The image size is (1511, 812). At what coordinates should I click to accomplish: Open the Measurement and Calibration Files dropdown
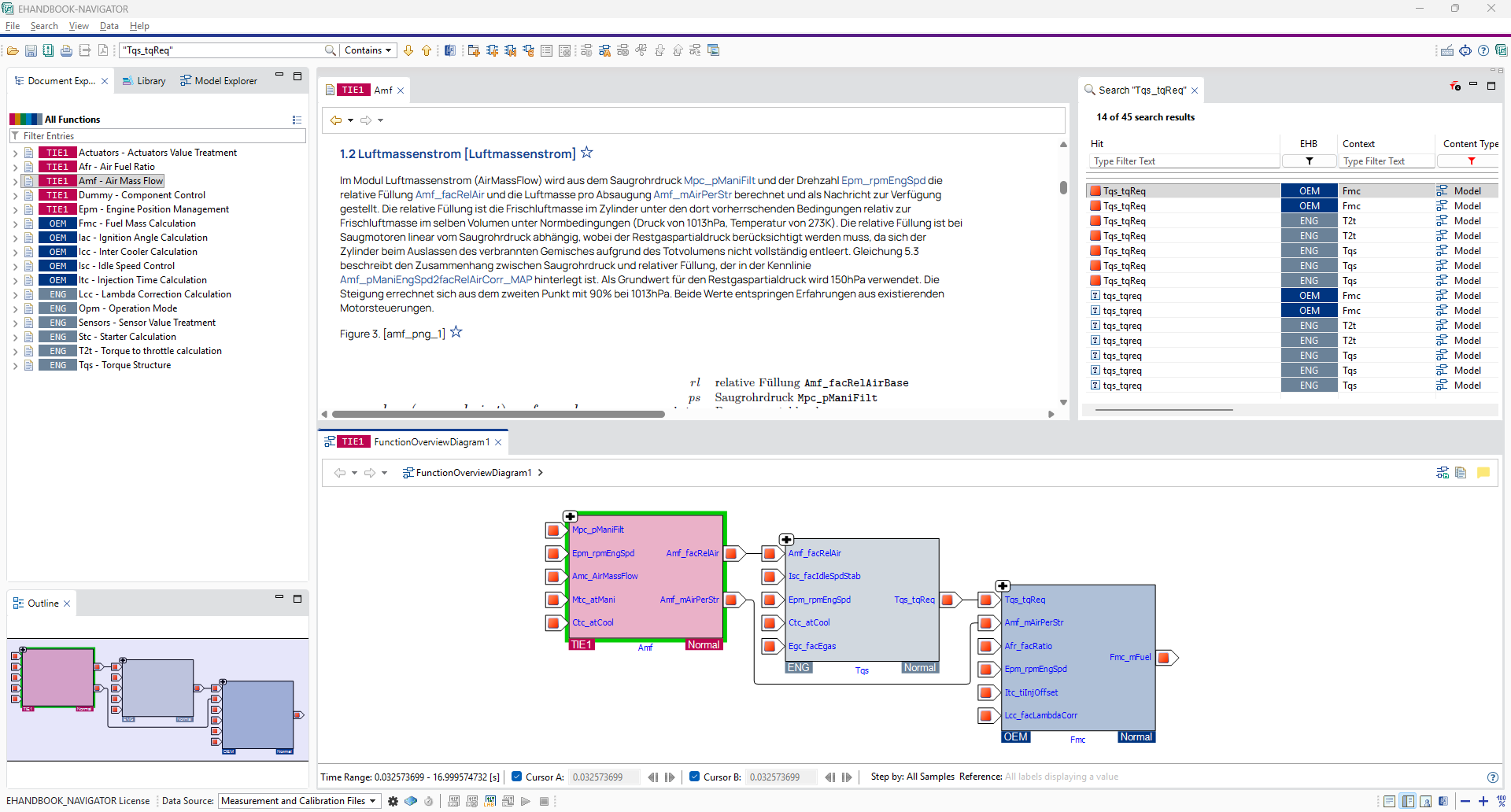(297, 801)
